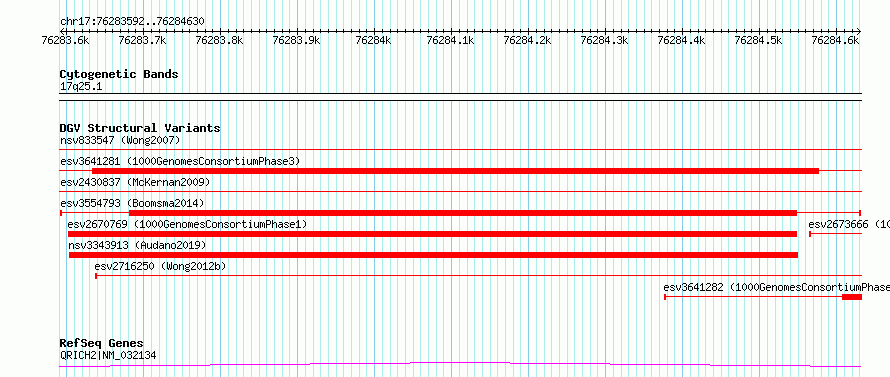Click the esv2716250 (Wong2012b) variant label
890x377 pixels.
[x=160, y=266]
